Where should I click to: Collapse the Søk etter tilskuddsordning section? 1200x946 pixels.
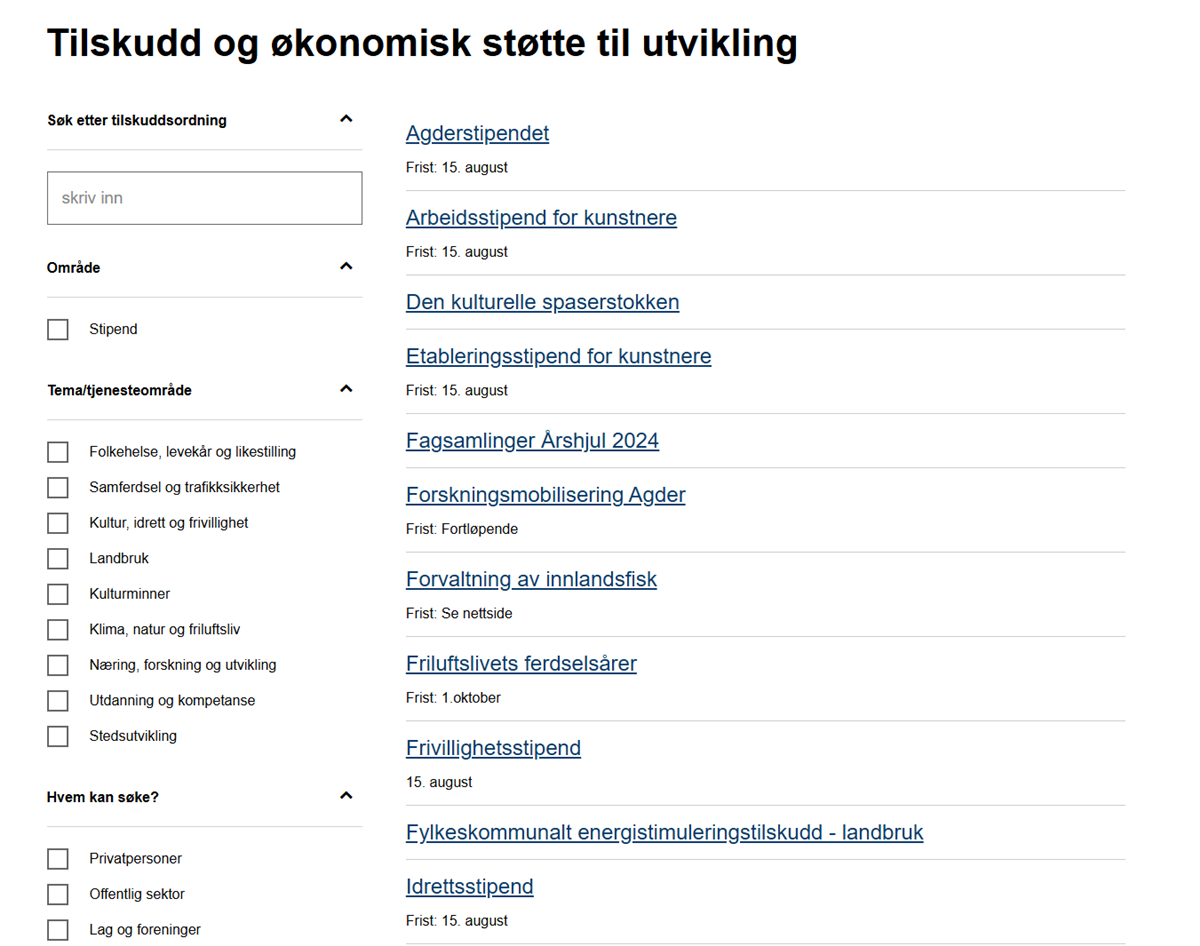coord(346,119)
